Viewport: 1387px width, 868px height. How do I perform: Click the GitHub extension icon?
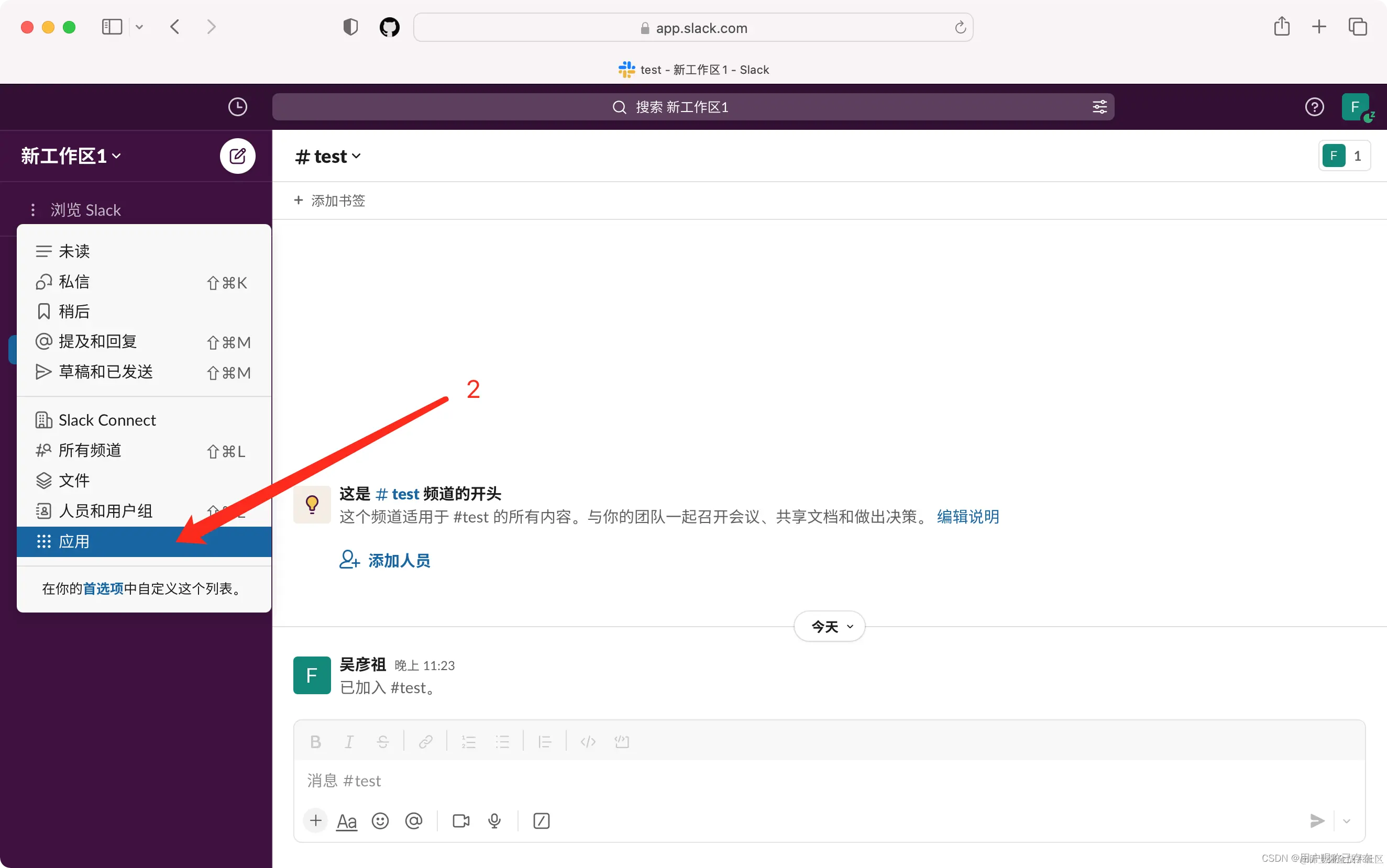tap(389, 27)
